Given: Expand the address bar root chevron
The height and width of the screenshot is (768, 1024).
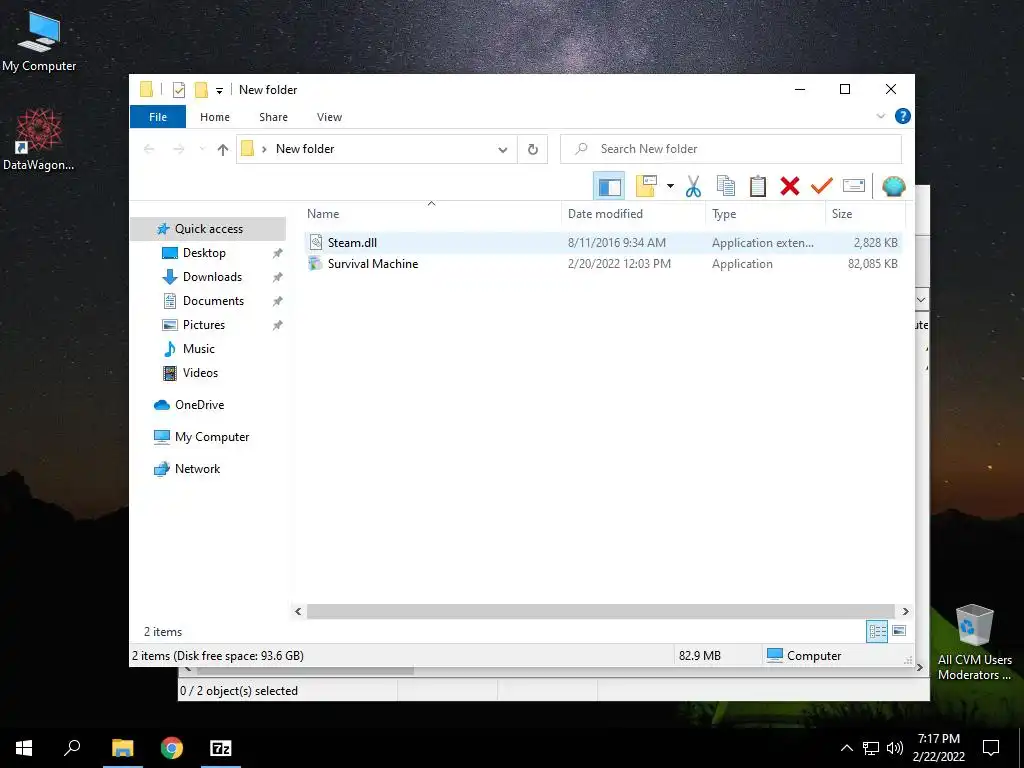Looking at the screenshot, I should [x=264, y=150].
